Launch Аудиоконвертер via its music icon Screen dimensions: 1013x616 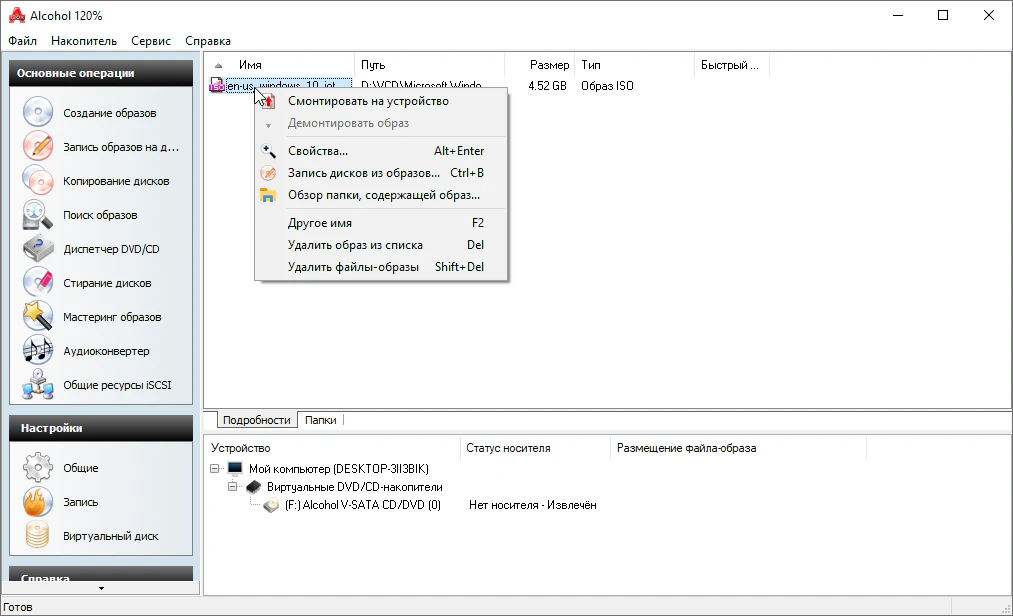(x=37, y=351)
